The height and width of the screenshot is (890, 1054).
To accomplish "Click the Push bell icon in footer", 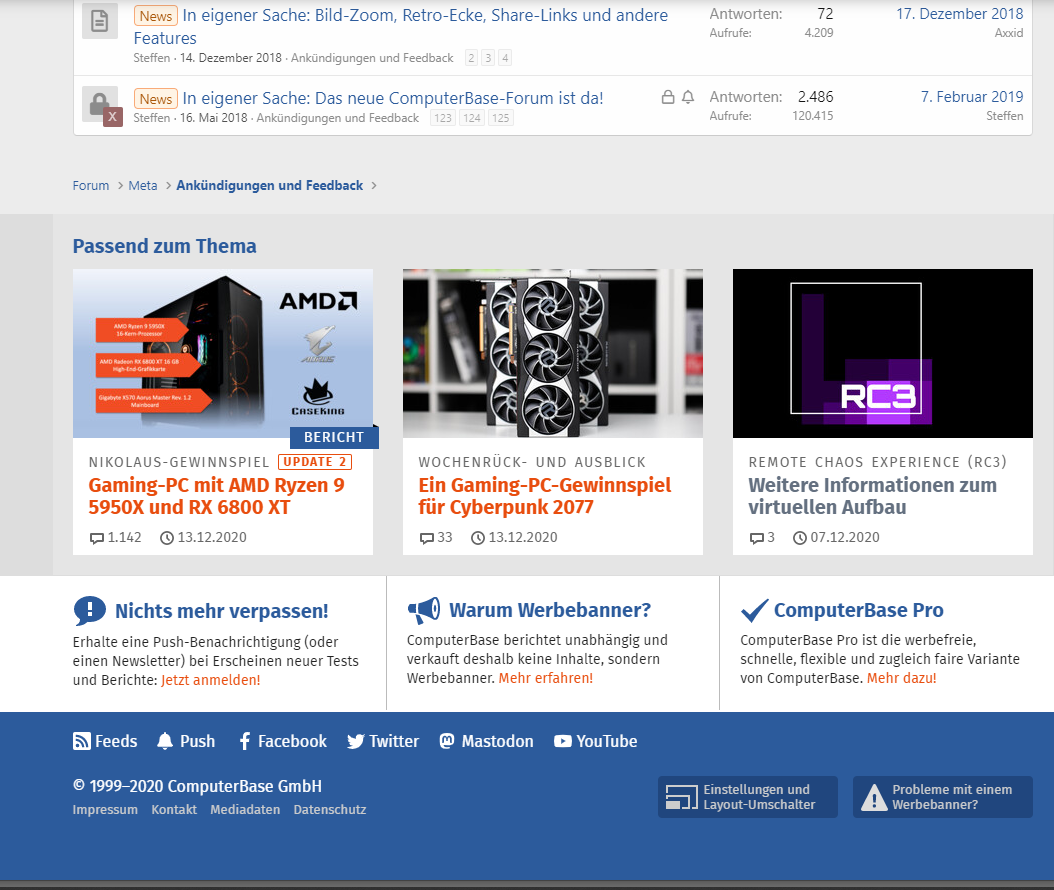I will (165, 741).
